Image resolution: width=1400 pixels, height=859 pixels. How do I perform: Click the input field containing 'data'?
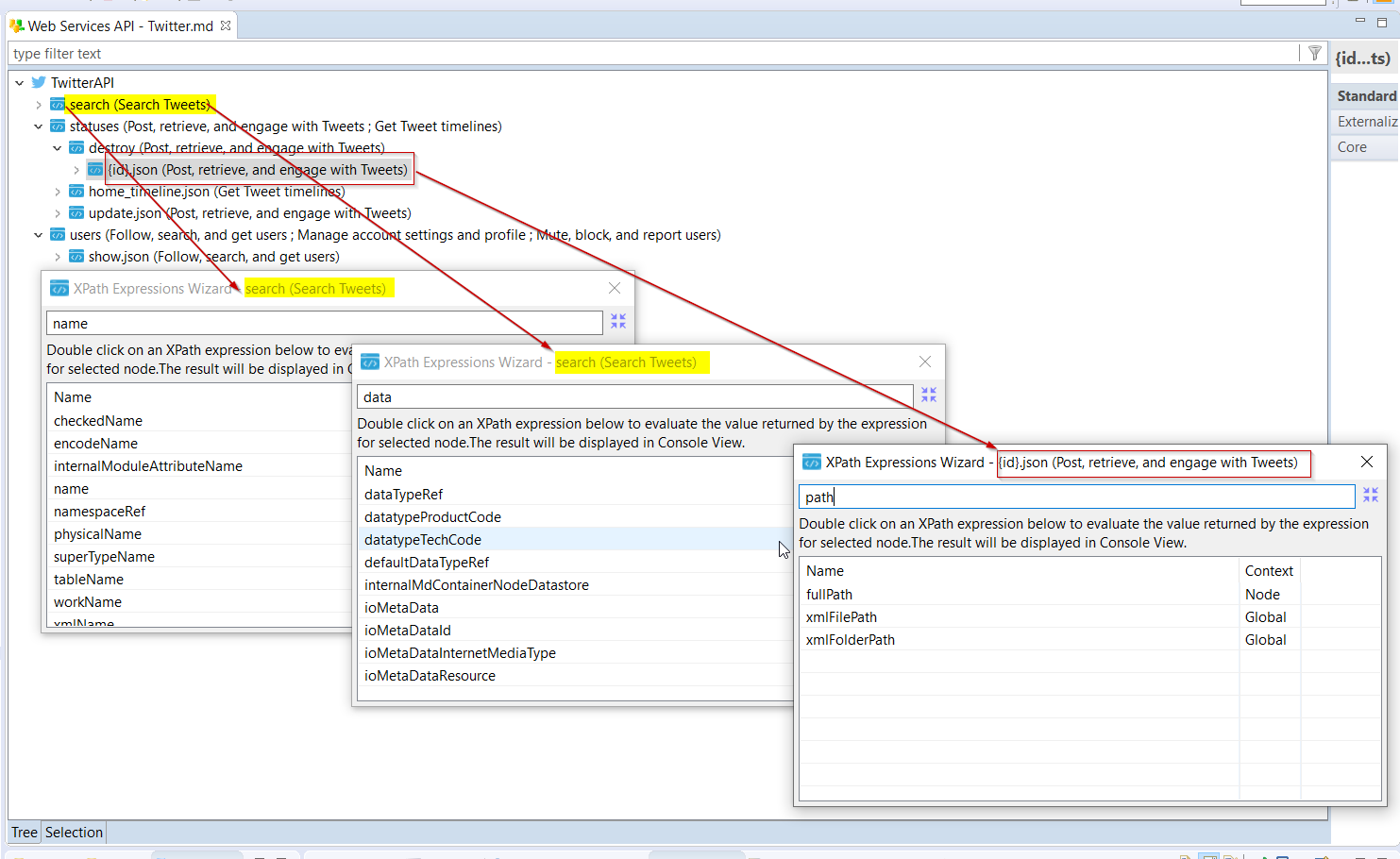pos(635,396)
